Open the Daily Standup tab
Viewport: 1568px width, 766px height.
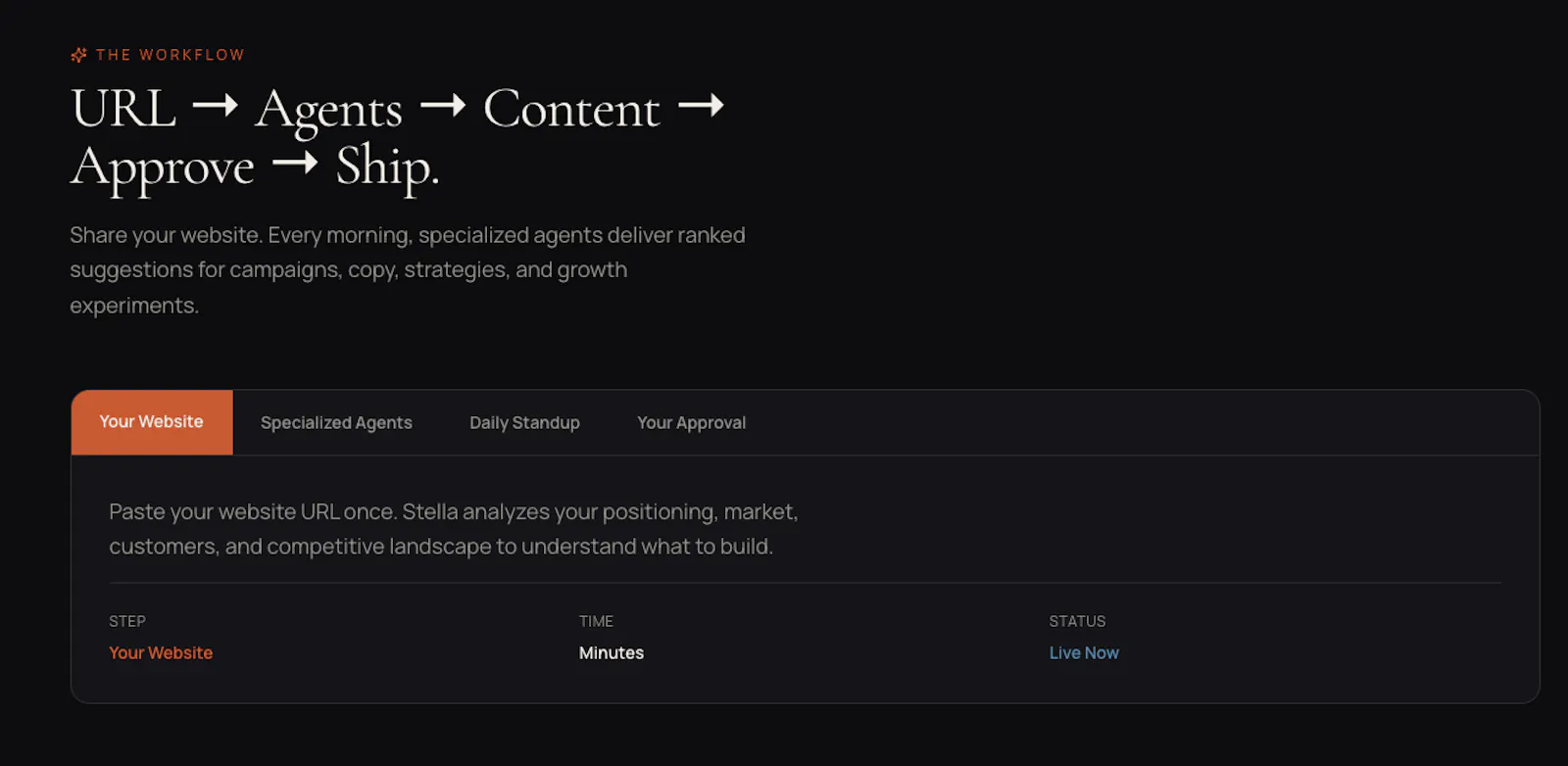pos(524,423)
